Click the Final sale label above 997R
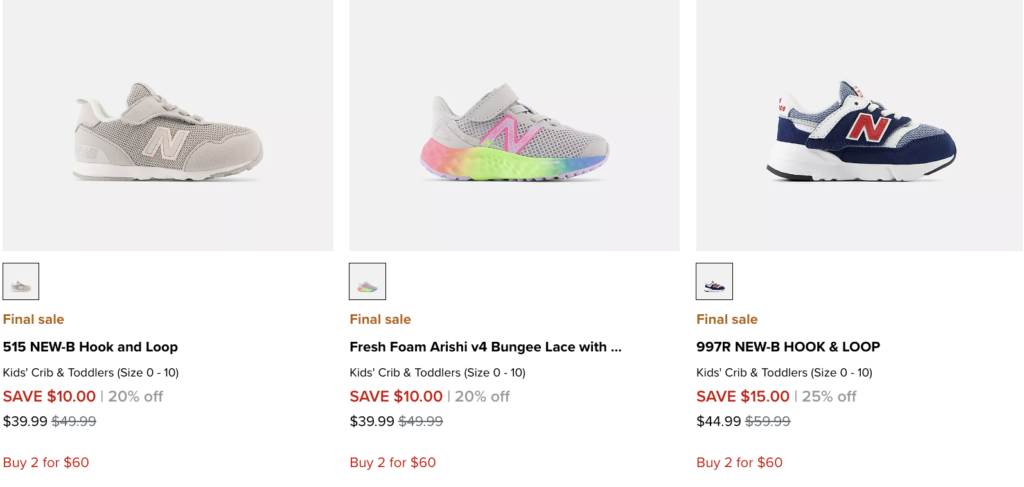The image size is (1024, 487). [727, 319]
